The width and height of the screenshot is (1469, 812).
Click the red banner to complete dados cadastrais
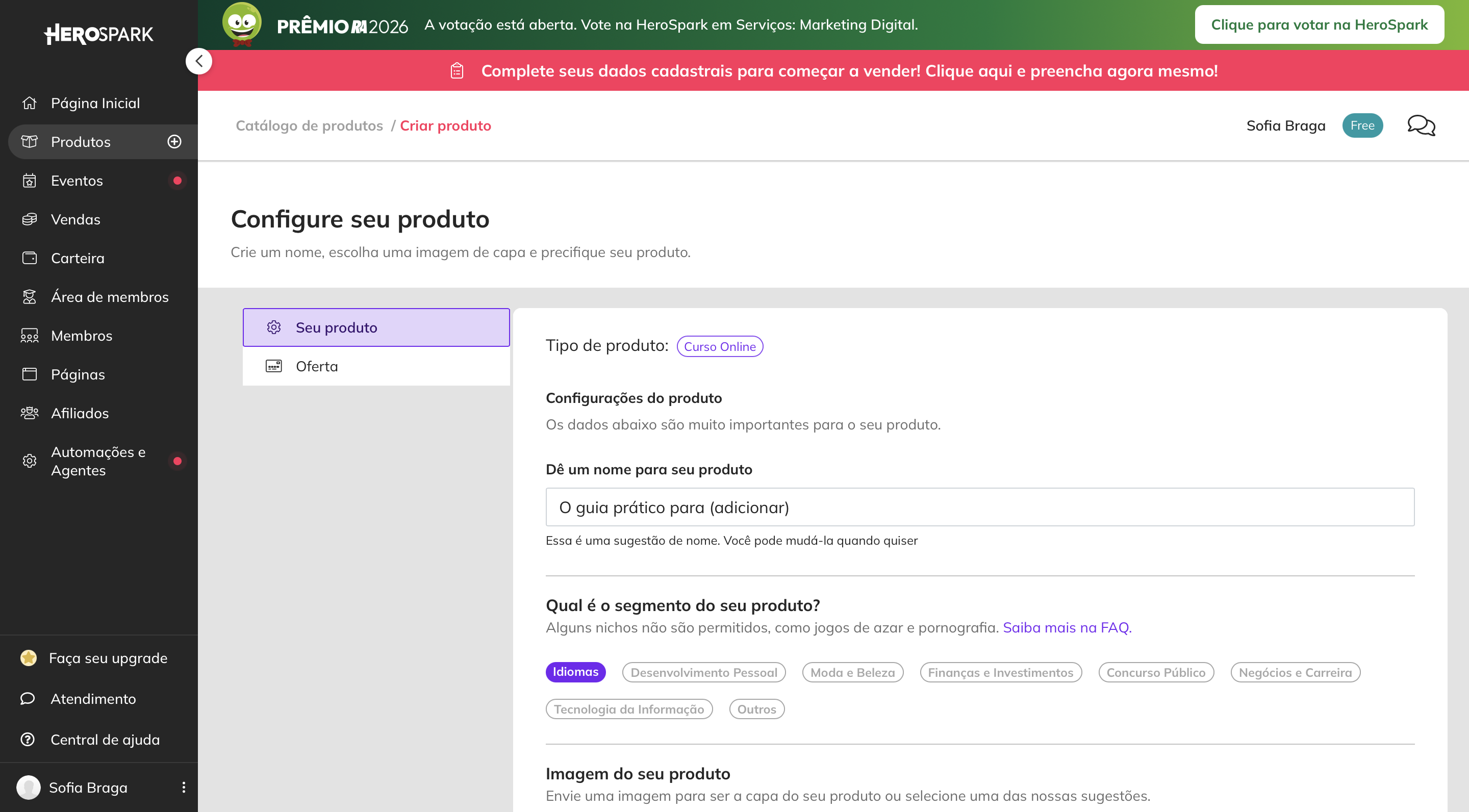833,71
